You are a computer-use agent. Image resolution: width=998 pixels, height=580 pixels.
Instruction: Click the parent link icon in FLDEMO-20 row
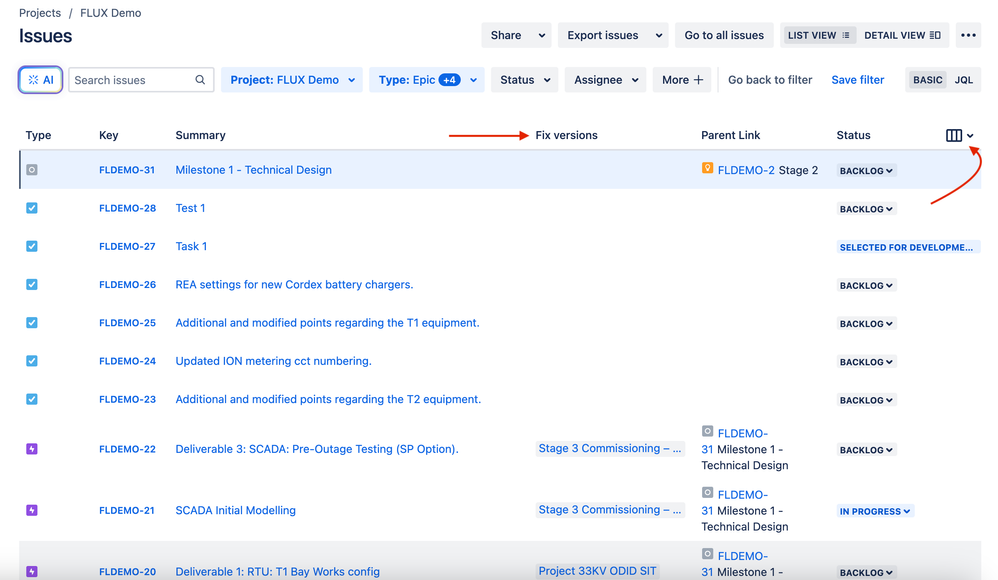[x=707, y=553]
